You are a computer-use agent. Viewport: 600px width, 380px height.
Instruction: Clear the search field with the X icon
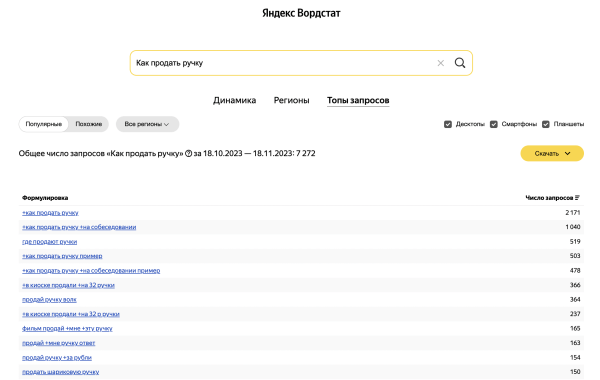440,63
